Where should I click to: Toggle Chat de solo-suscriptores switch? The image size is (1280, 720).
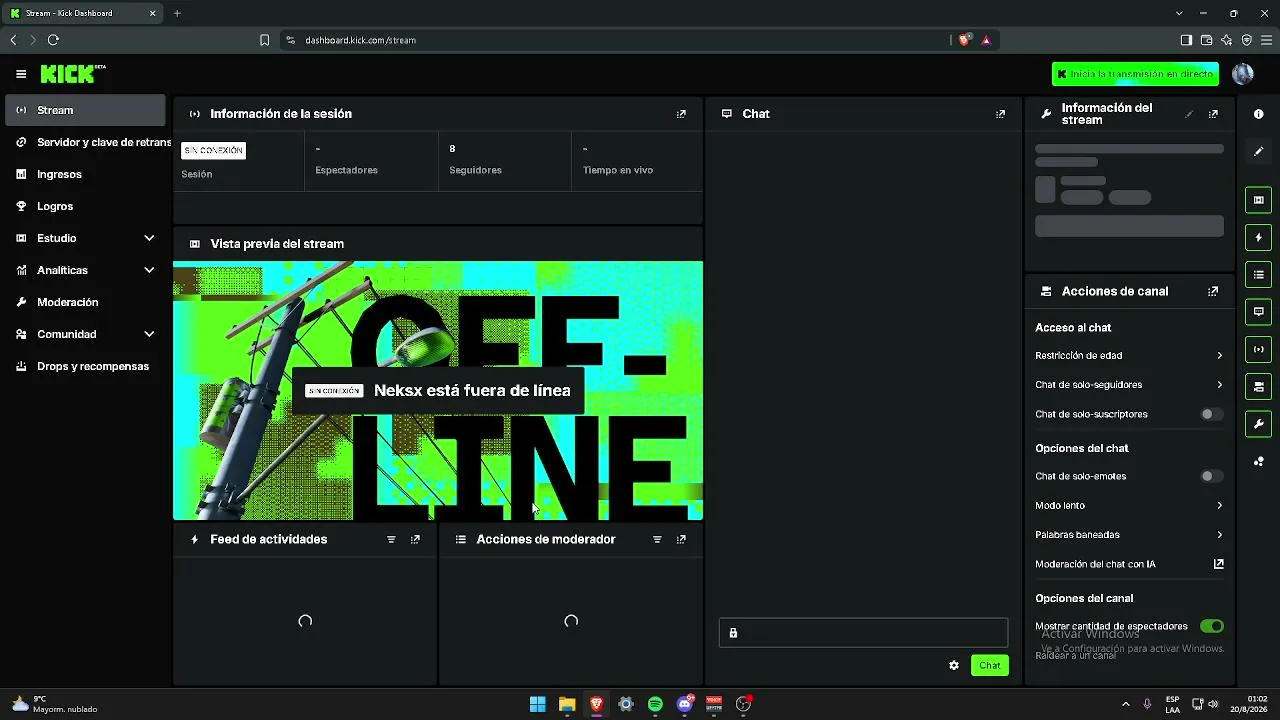pos(1211,414)
